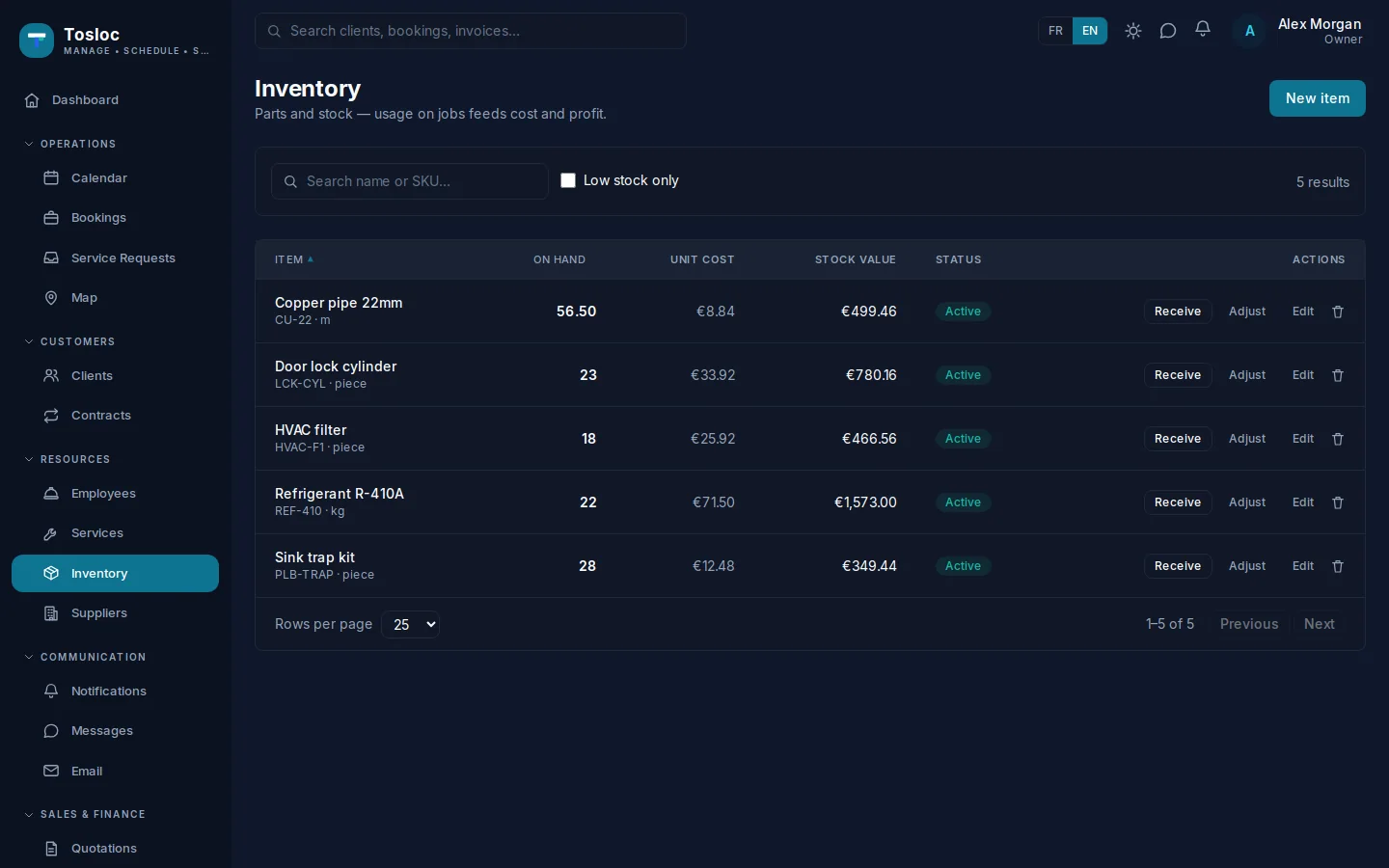
Task: Switch language to FR
Action: click(x=1055, y=31)
